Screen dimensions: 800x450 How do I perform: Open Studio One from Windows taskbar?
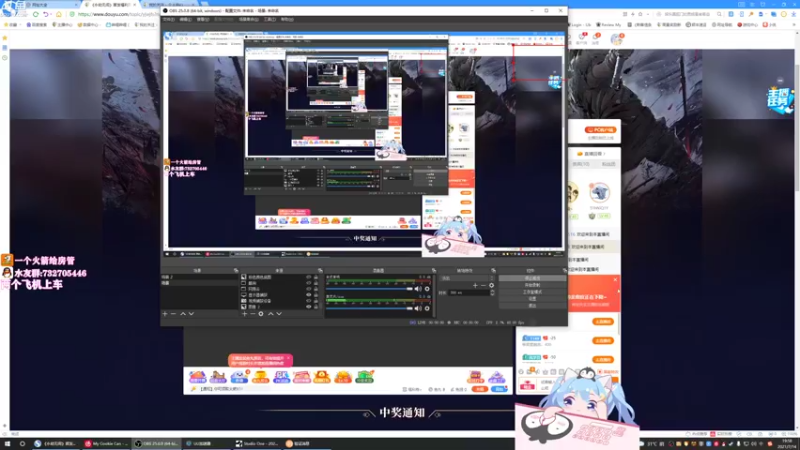tap(257, 444)
